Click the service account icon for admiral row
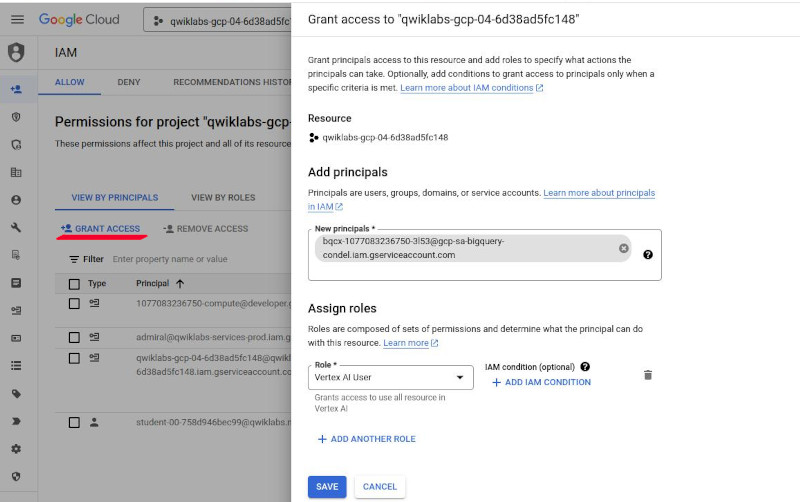 pos(94,337)
